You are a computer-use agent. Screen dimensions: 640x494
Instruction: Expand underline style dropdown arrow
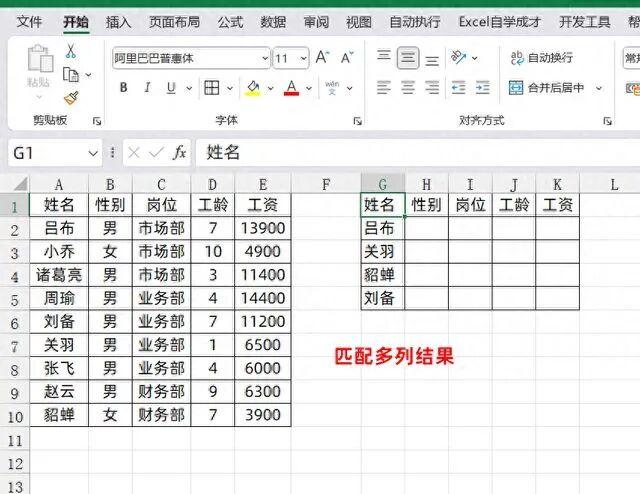pyautogui.click(x=189, y=88)
